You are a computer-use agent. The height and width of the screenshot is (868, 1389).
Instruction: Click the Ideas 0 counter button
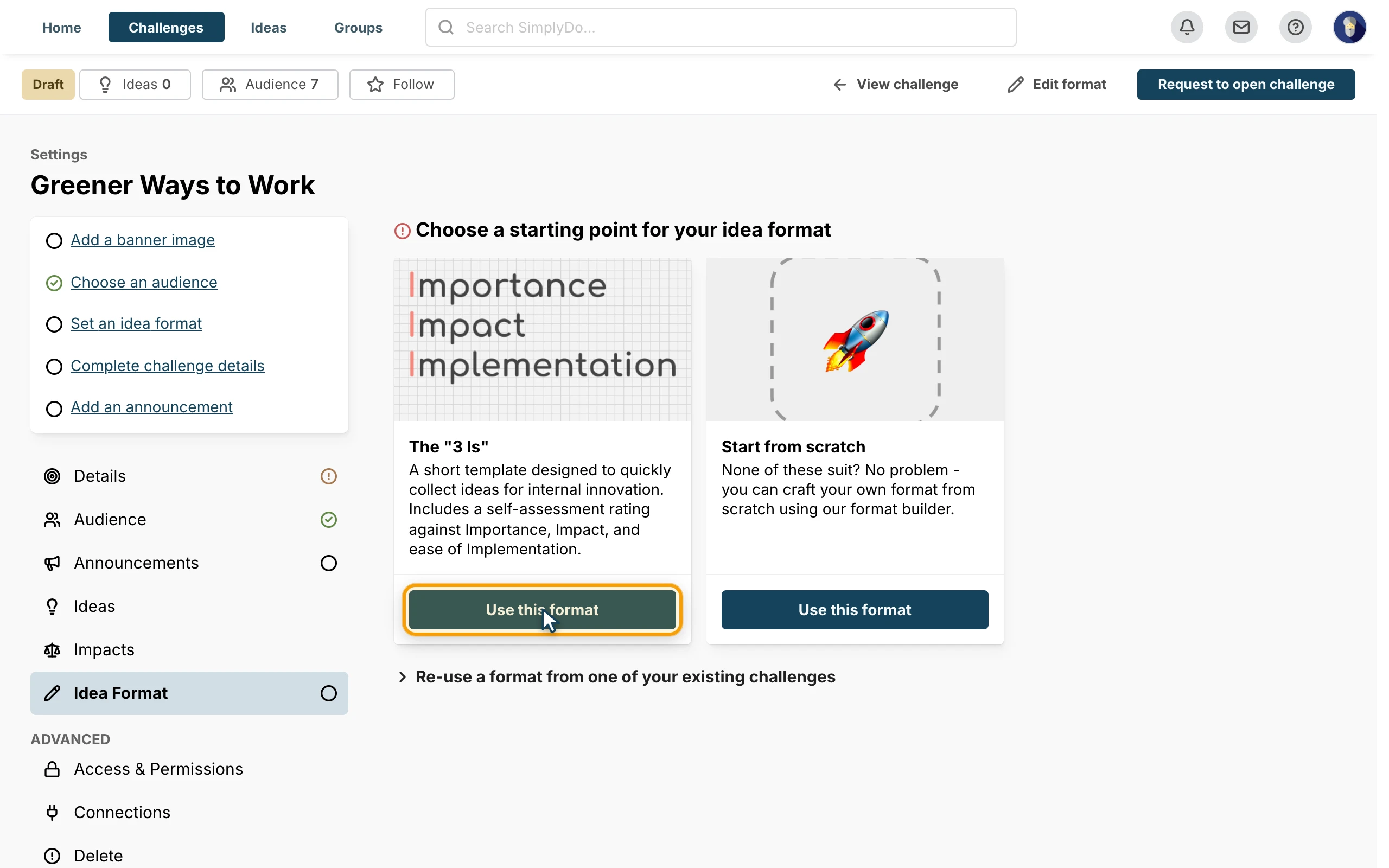[135, 85]
